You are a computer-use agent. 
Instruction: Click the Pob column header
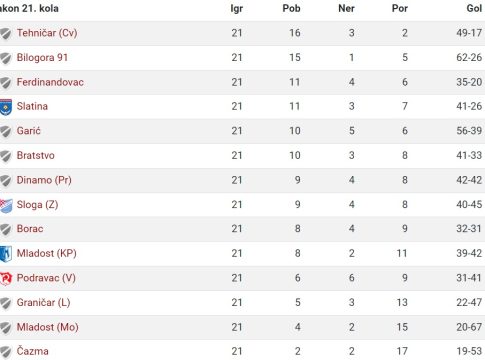click(291, 8)
